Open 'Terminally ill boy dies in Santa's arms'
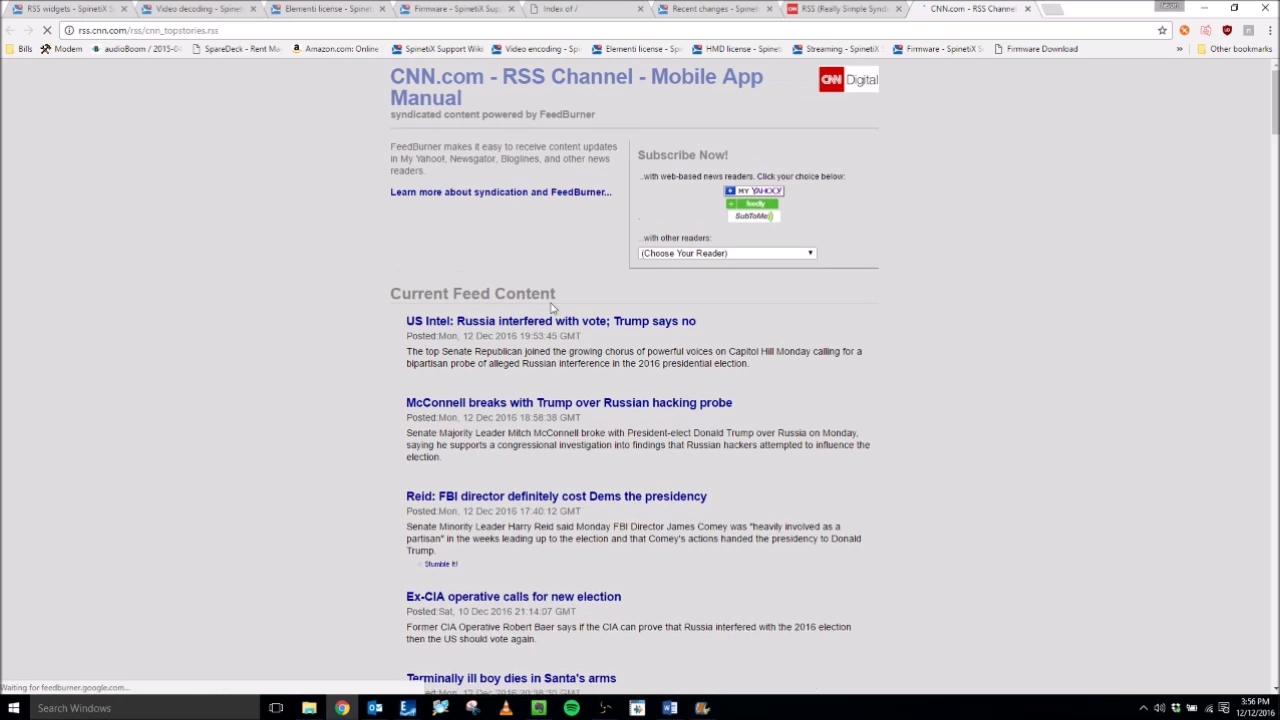This screenshot has height=720, width=1280. 511,678
